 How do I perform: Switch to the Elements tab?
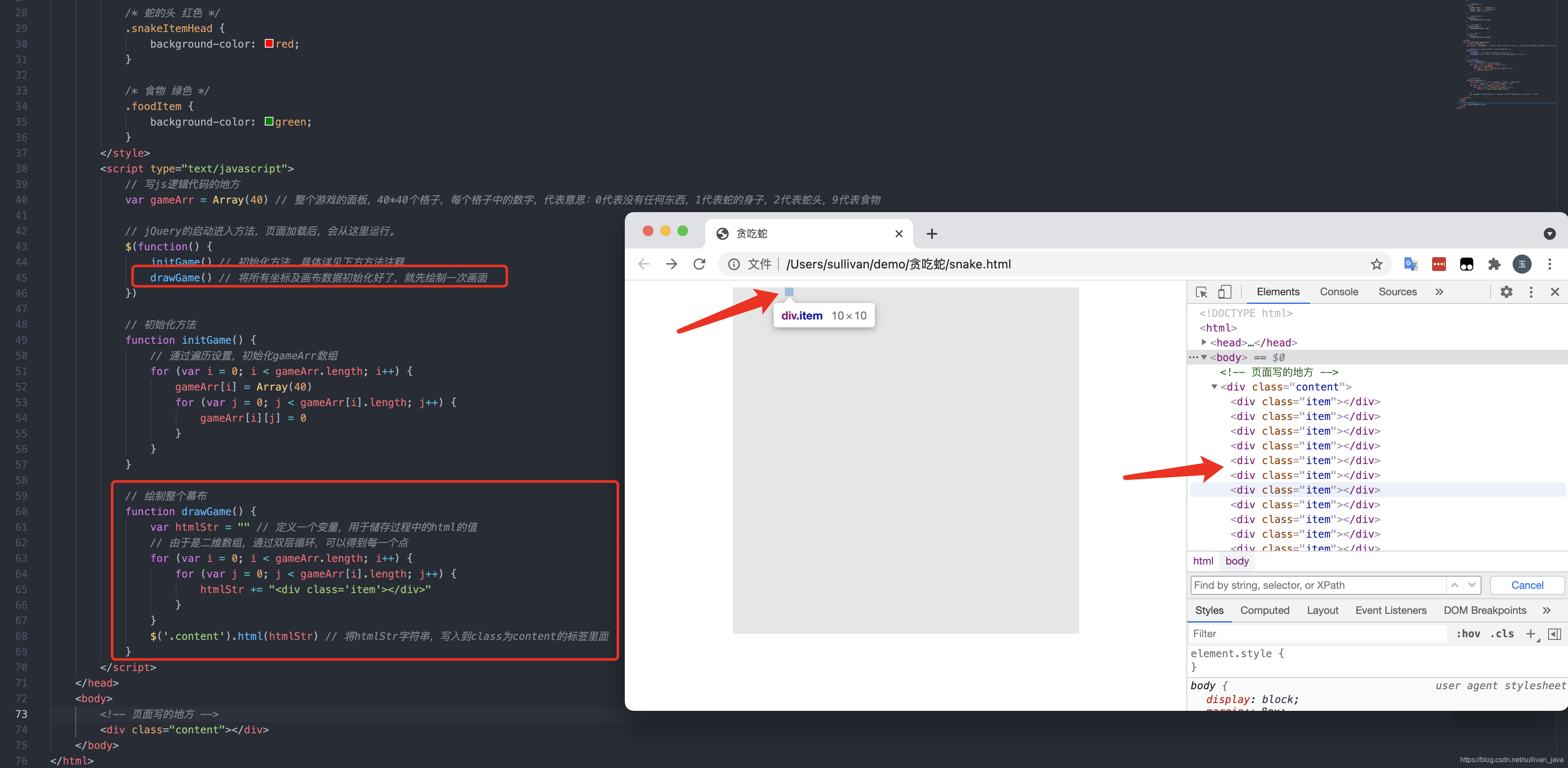pyautogui.click(x=1278, y=292)
